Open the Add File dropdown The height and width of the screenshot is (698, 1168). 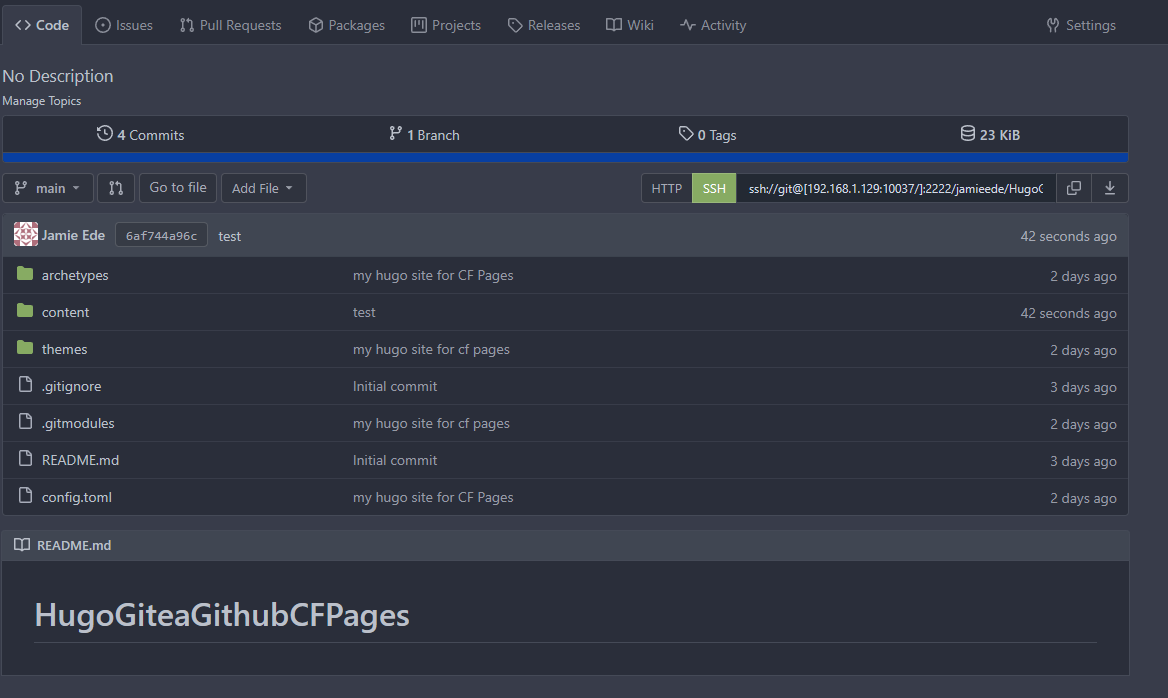pyautogui.click(x=263, y=188)
